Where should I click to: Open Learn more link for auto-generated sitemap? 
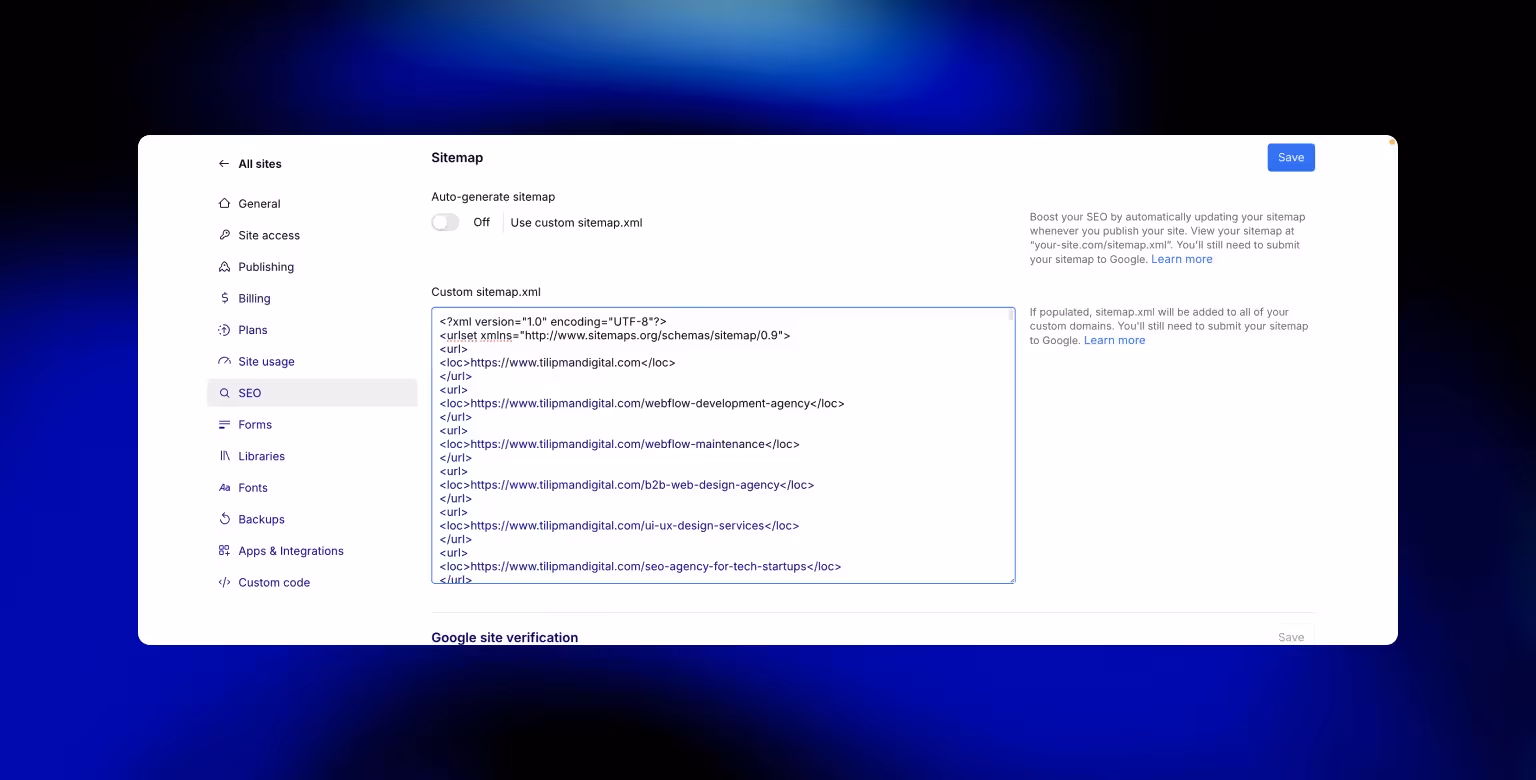[1181, 259]
